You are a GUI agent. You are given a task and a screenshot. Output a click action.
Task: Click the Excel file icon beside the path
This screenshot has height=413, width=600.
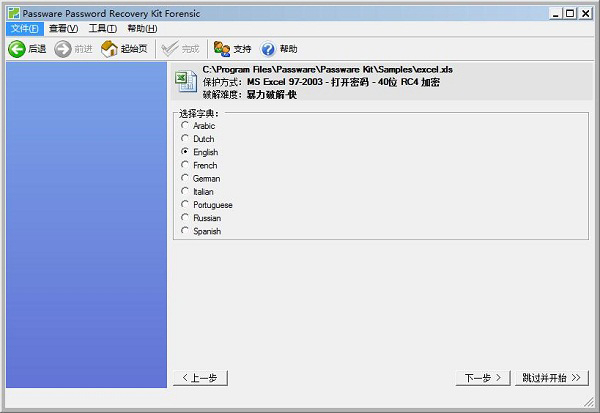coord(185,80)
